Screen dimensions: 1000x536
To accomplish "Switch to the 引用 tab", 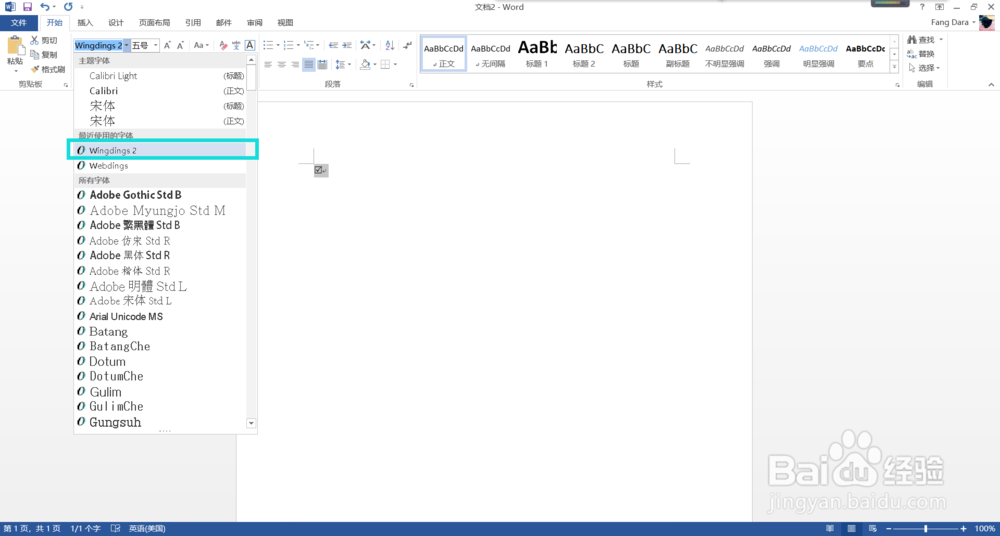I will coord(193,23).
